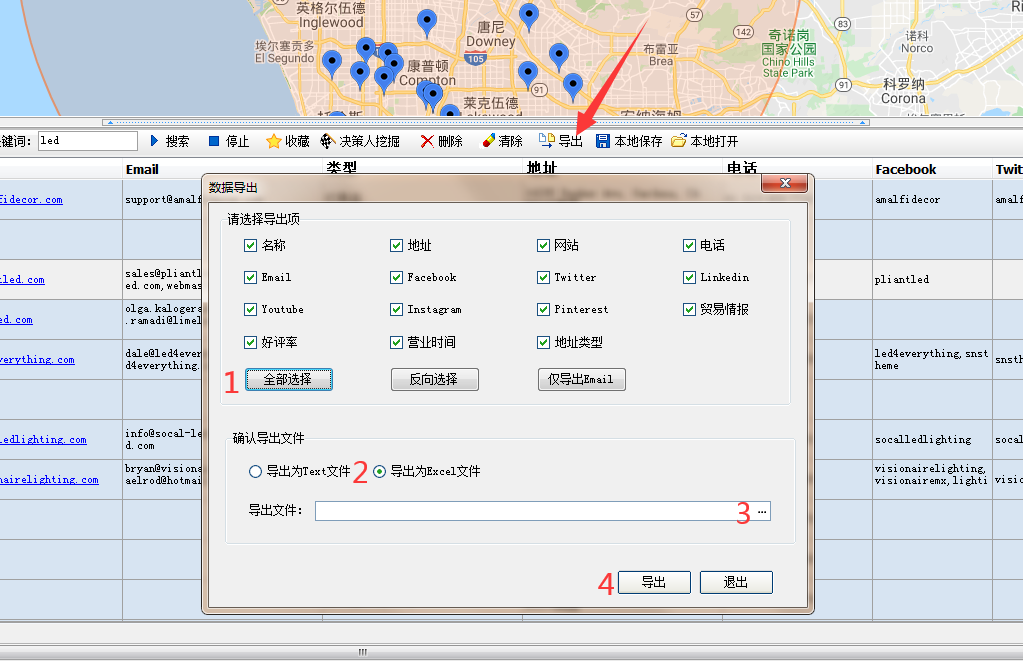Open file browser with ellipsis button
This screenshot has width=1023, height=661.
pyautogui.click(x=761, y=511)
